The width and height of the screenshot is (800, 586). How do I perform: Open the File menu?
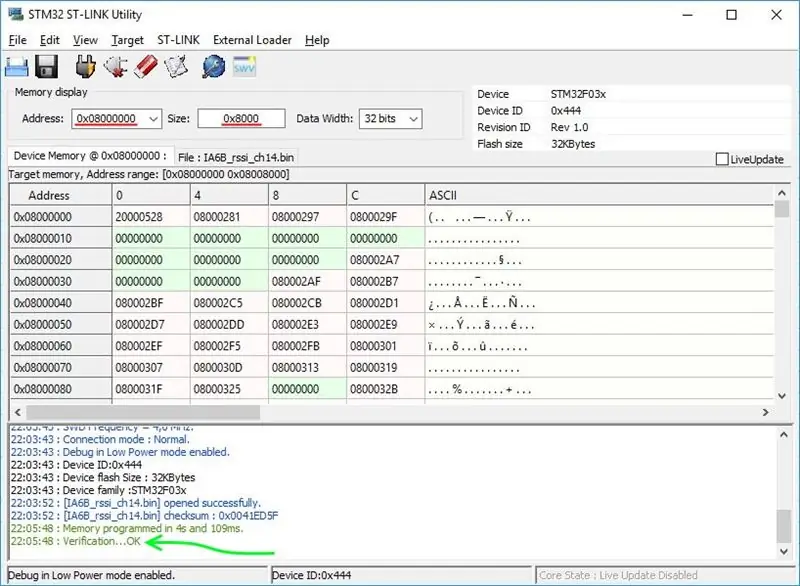[x=17, y=40]
